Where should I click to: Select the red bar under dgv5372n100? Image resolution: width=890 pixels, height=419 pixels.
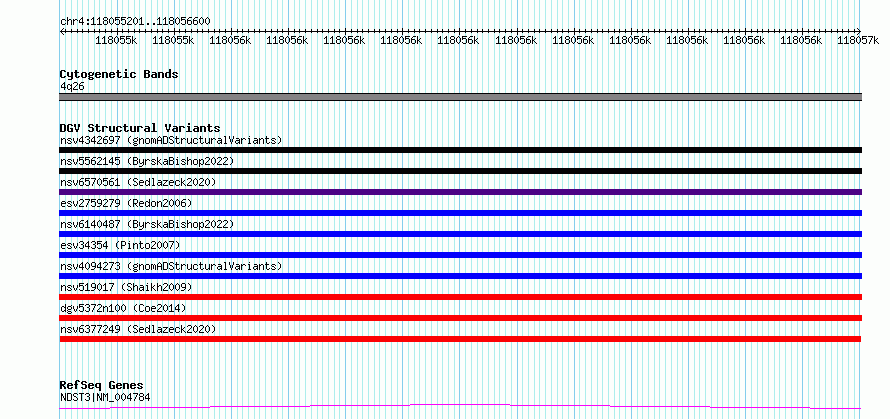click(x=460, y=318)
